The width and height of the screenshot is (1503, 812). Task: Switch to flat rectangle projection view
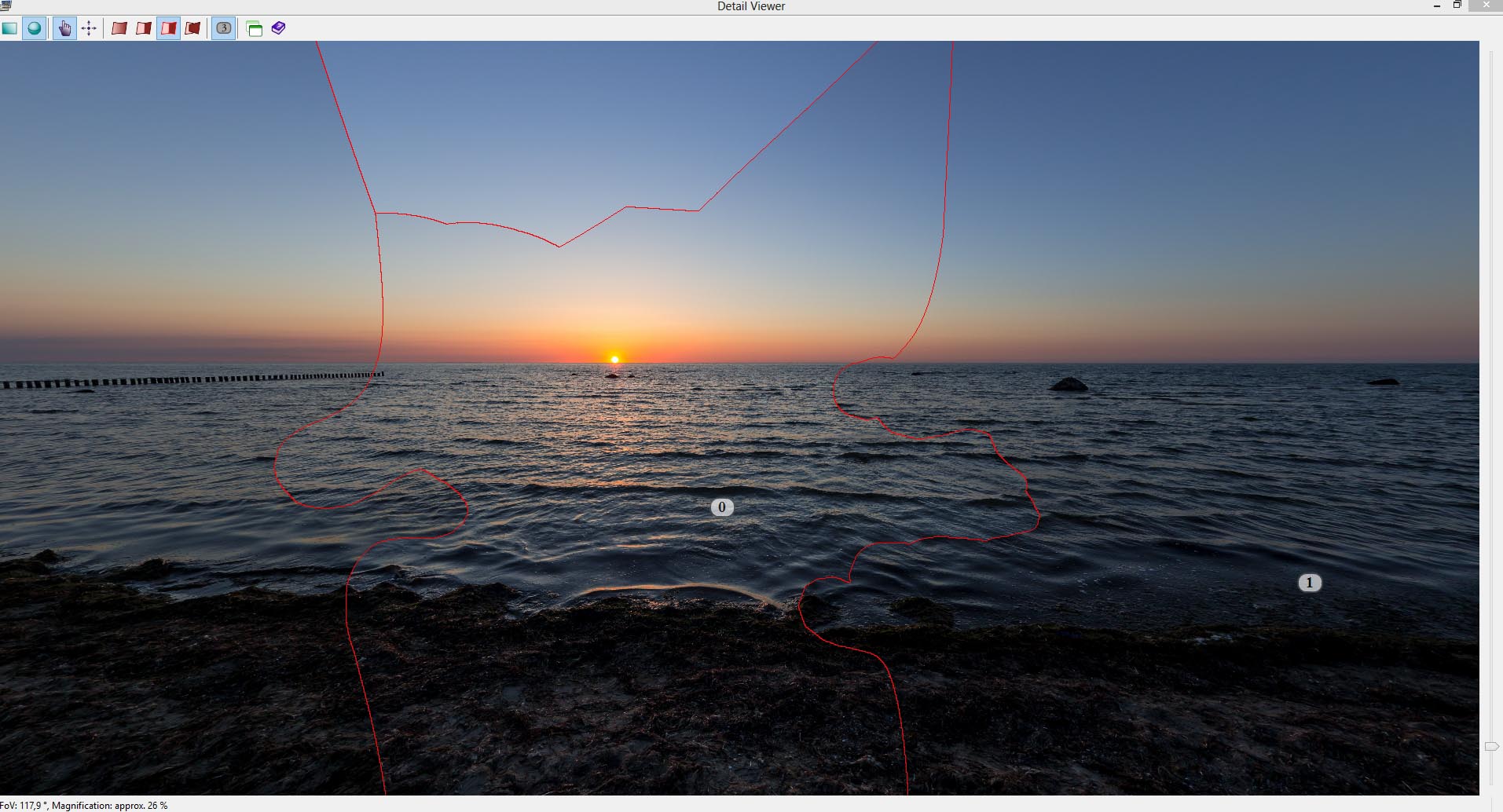[x=9, y=28]
